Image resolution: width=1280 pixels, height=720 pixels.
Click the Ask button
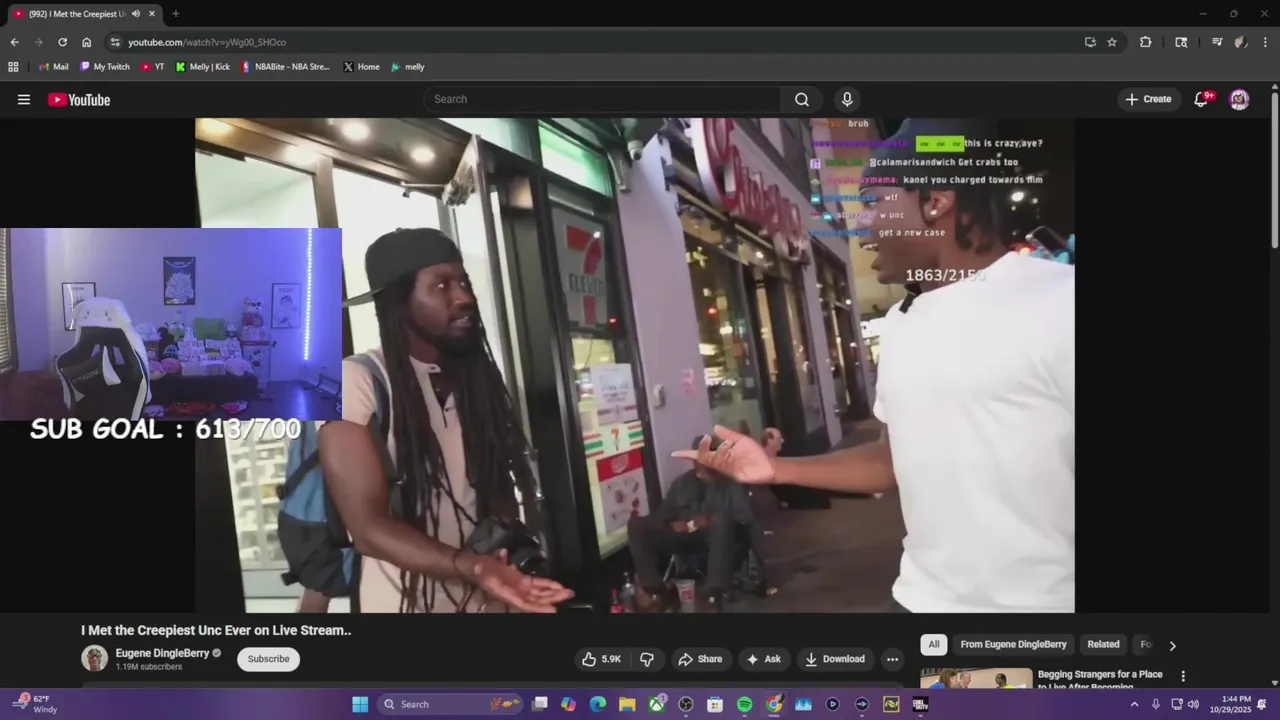pos(763,659)
